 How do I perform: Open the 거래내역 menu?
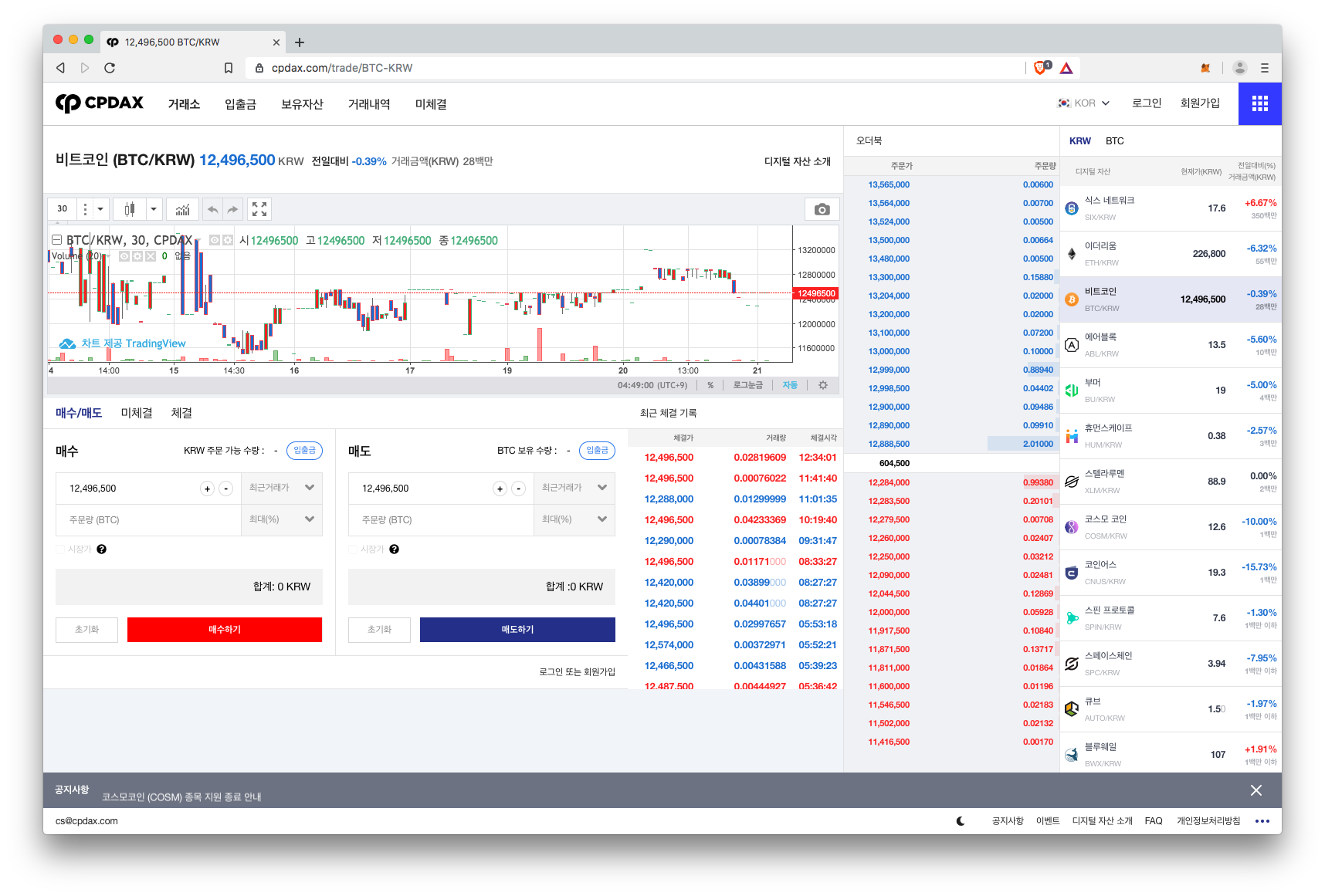click(369, 104)
